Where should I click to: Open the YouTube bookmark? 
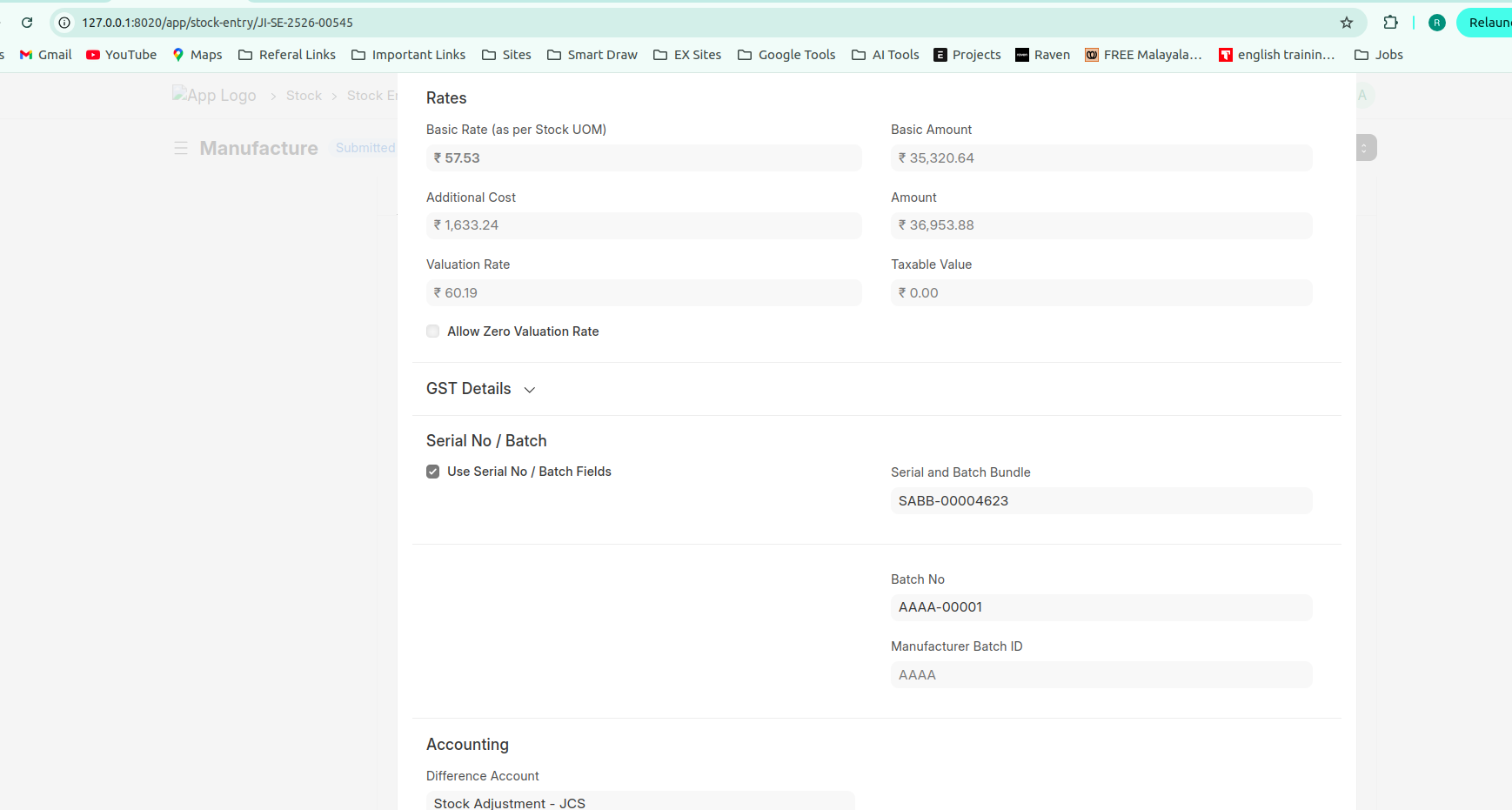[x=121, y=55]
